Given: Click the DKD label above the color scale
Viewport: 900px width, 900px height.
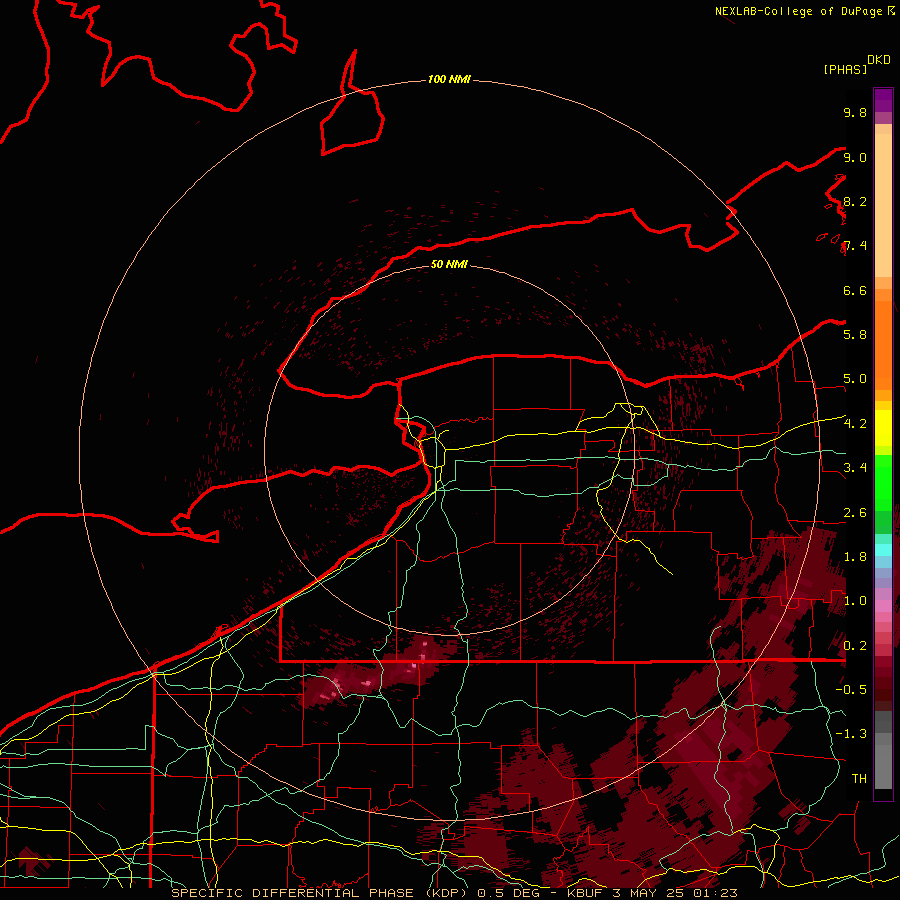Looking at the screenshot, I should click(x=879, y=60).
